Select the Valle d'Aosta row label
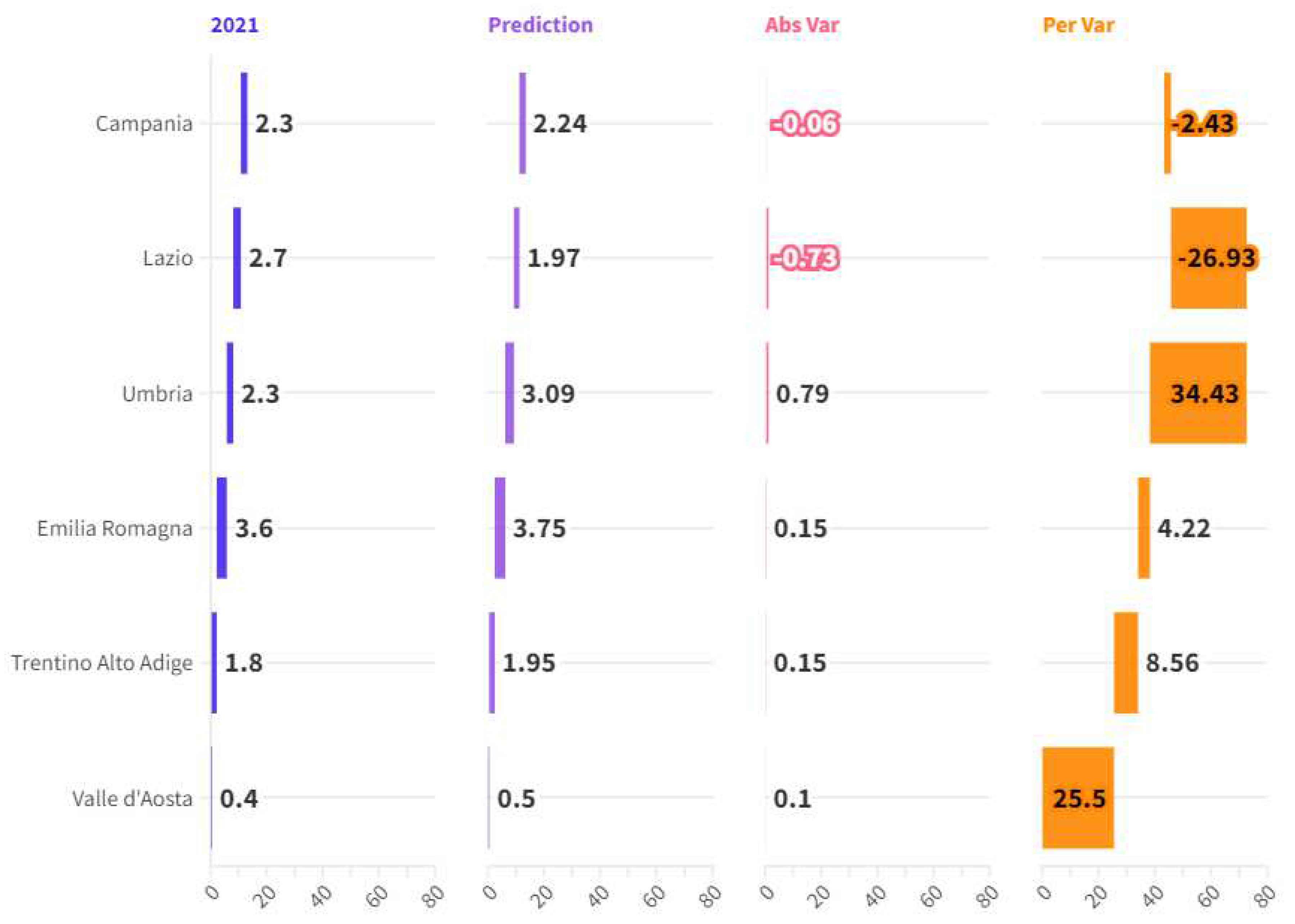The width and height of the screenshot is (1295, 924). click(x=132, y=798)
